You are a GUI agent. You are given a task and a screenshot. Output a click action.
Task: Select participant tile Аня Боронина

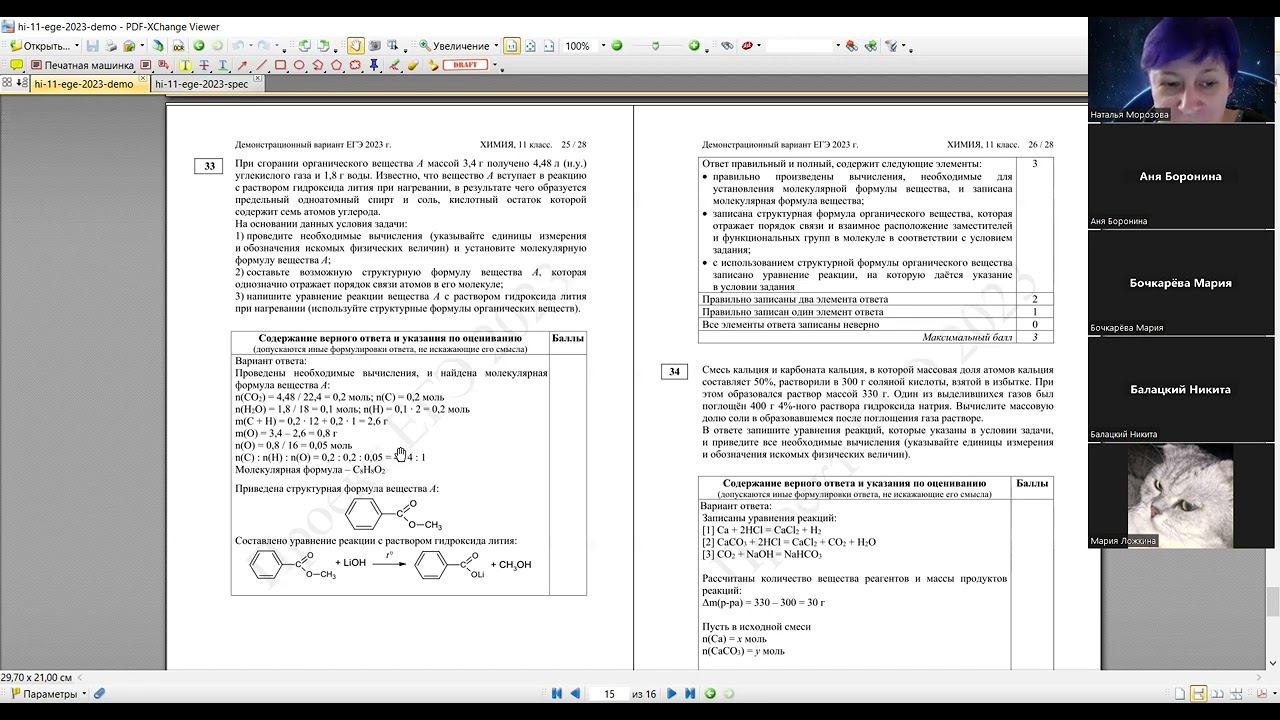(x=1181, y=176)
